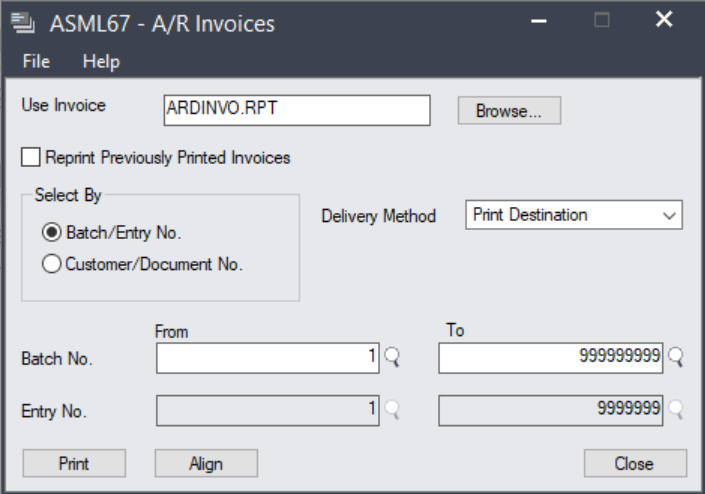Click the Use Invoice ARDINVO.RPT text field
The width and height of the screenshot is (705, 494).
(x=296, y=111)
